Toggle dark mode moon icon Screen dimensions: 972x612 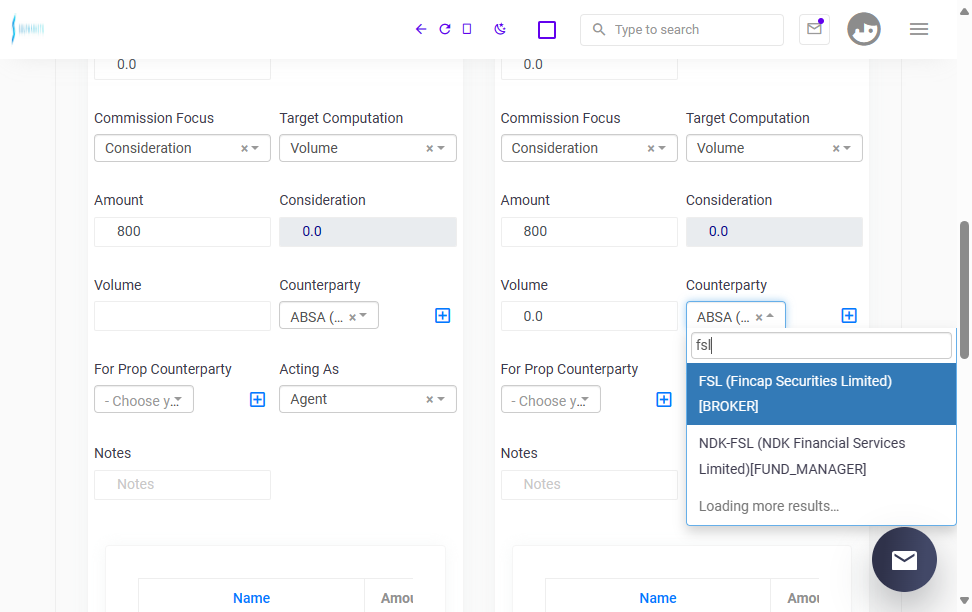tap(500, 29)
